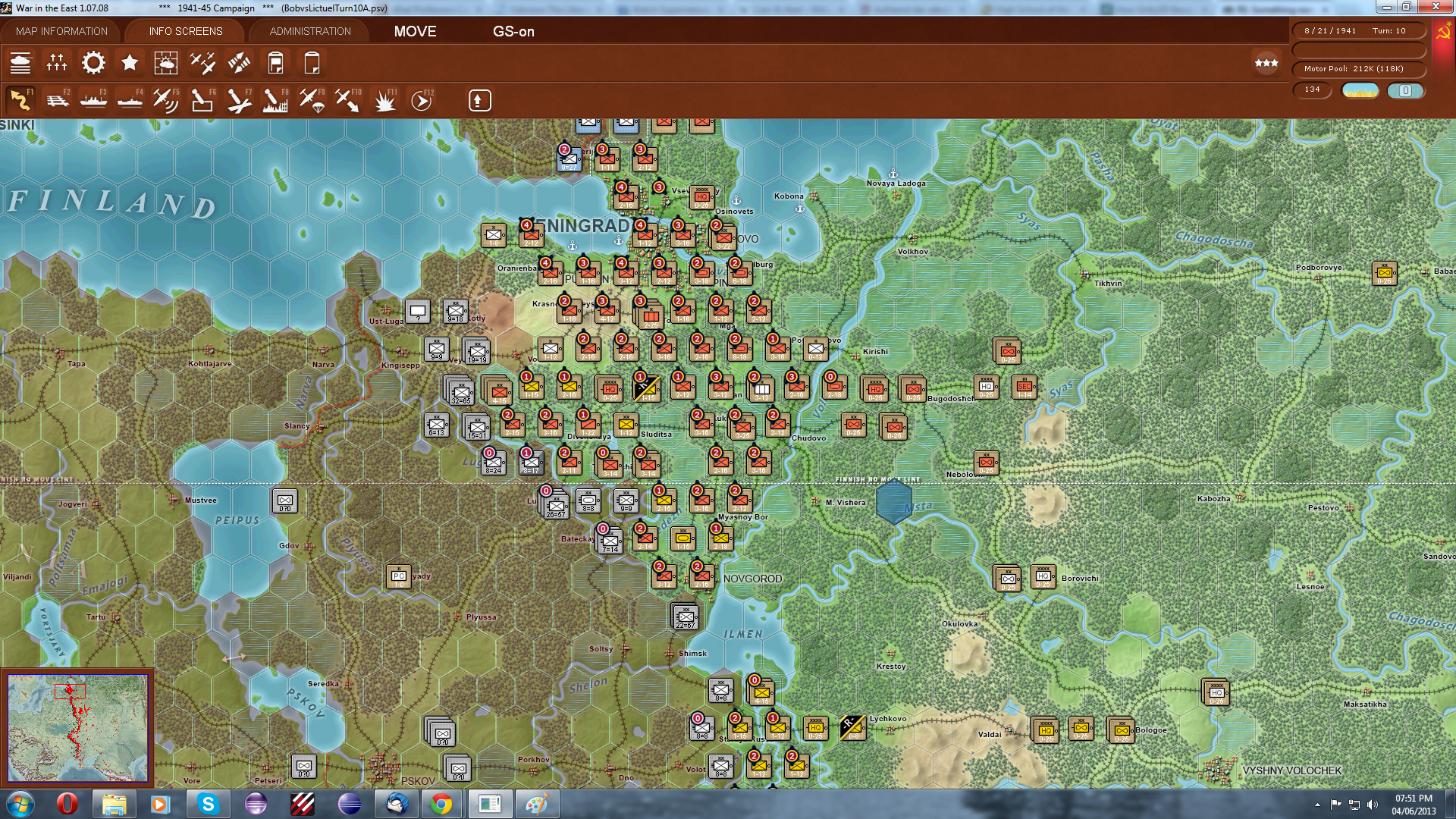Screen dimensions: 1456x819
Task: Open the battery with flag icon
Action: [x=275, y=63]
